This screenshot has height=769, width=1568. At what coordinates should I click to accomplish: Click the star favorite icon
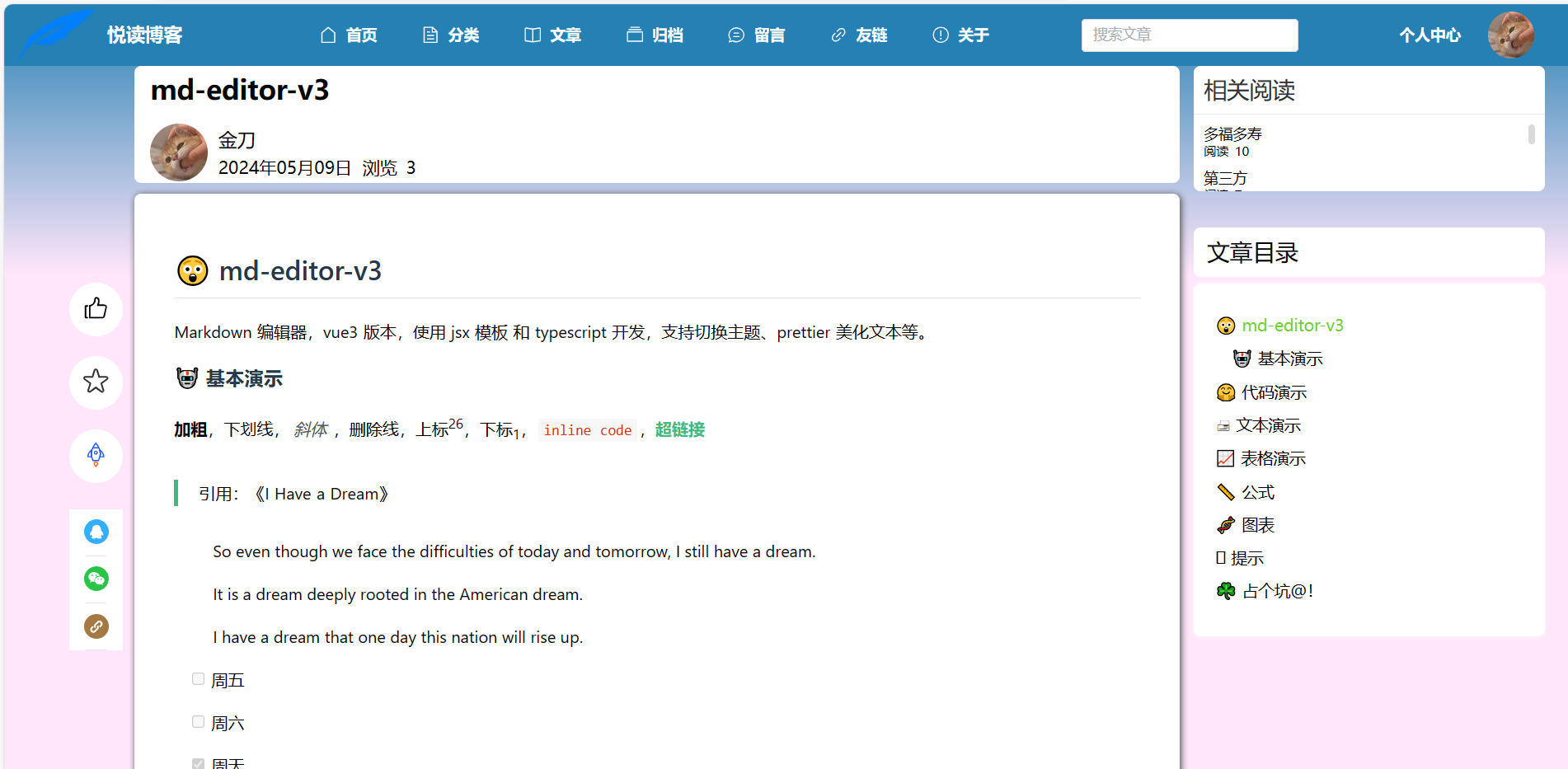[x=96, y=382]
